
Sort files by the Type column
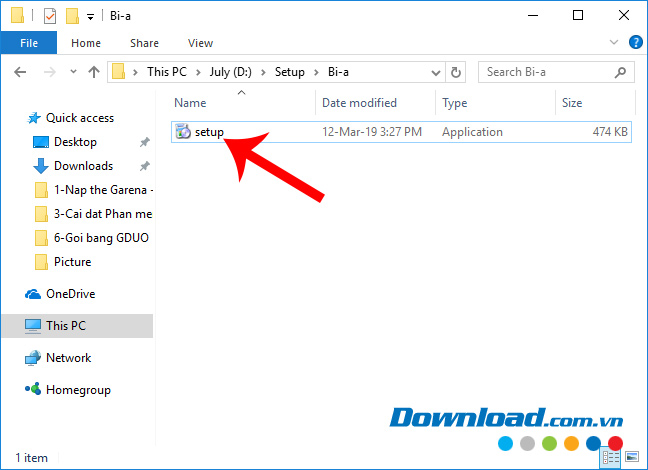(x=455, y=103)
